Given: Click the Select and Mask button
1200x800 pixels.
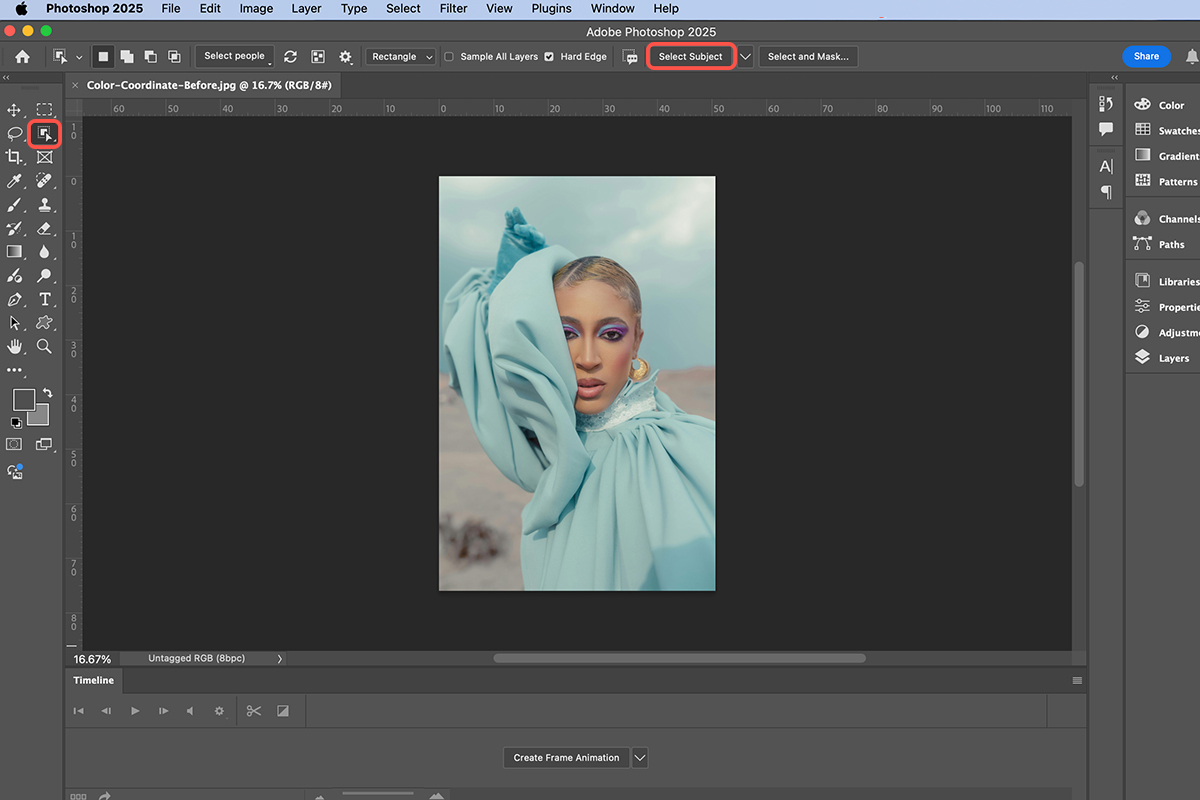Looking at the screenshot, I should click(808, 57).
